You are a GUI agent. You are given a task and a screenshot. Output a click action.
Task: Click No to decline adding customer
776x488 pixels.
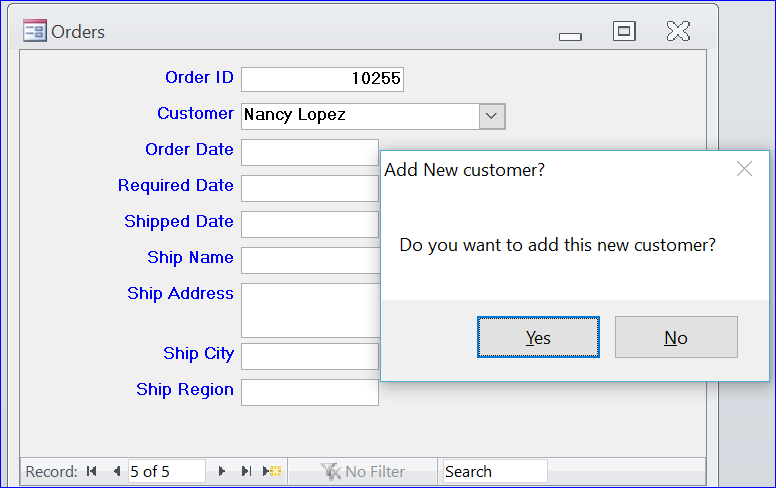(x=676, y=337)
